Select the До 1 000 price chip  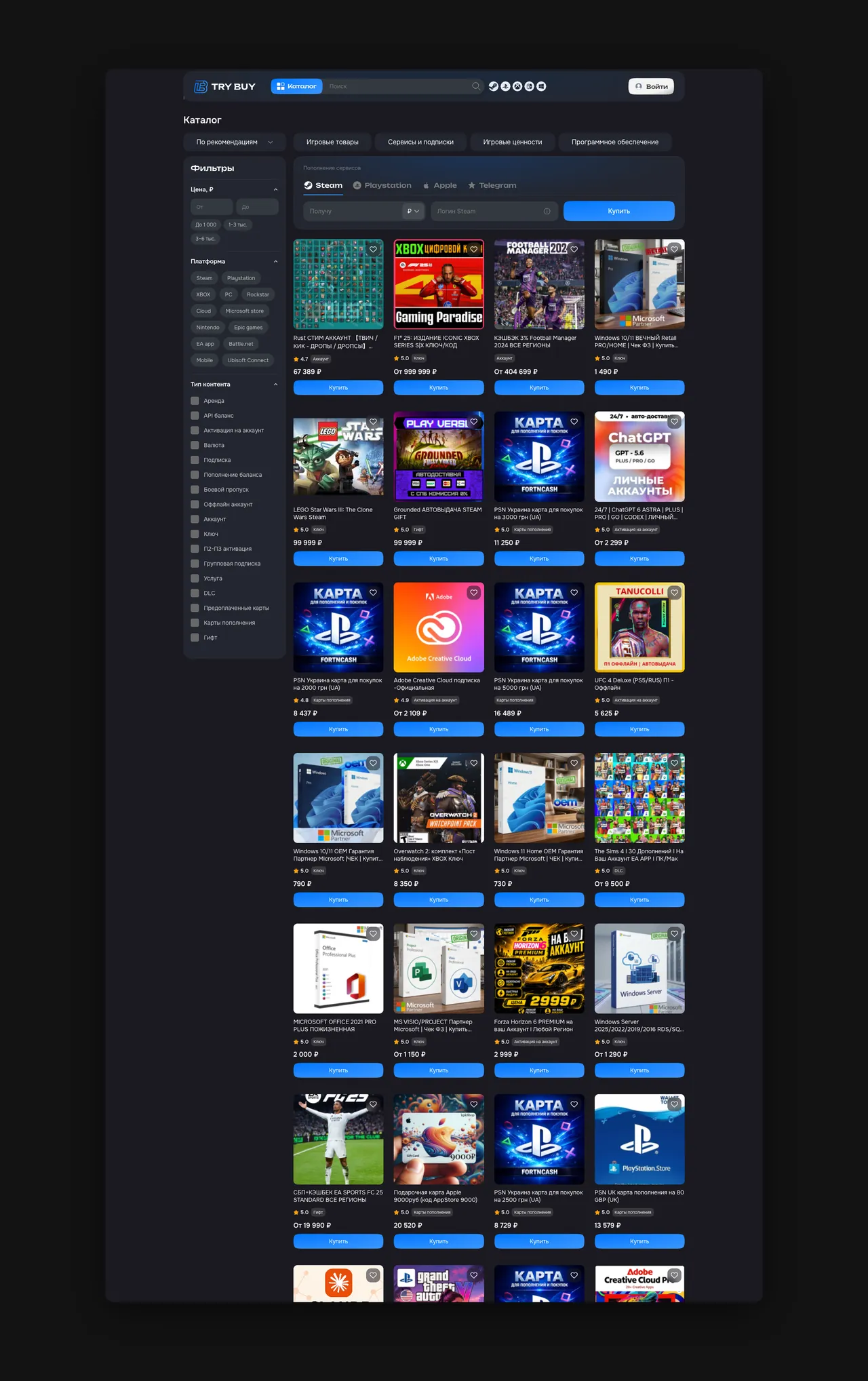[x=206, y=225]
